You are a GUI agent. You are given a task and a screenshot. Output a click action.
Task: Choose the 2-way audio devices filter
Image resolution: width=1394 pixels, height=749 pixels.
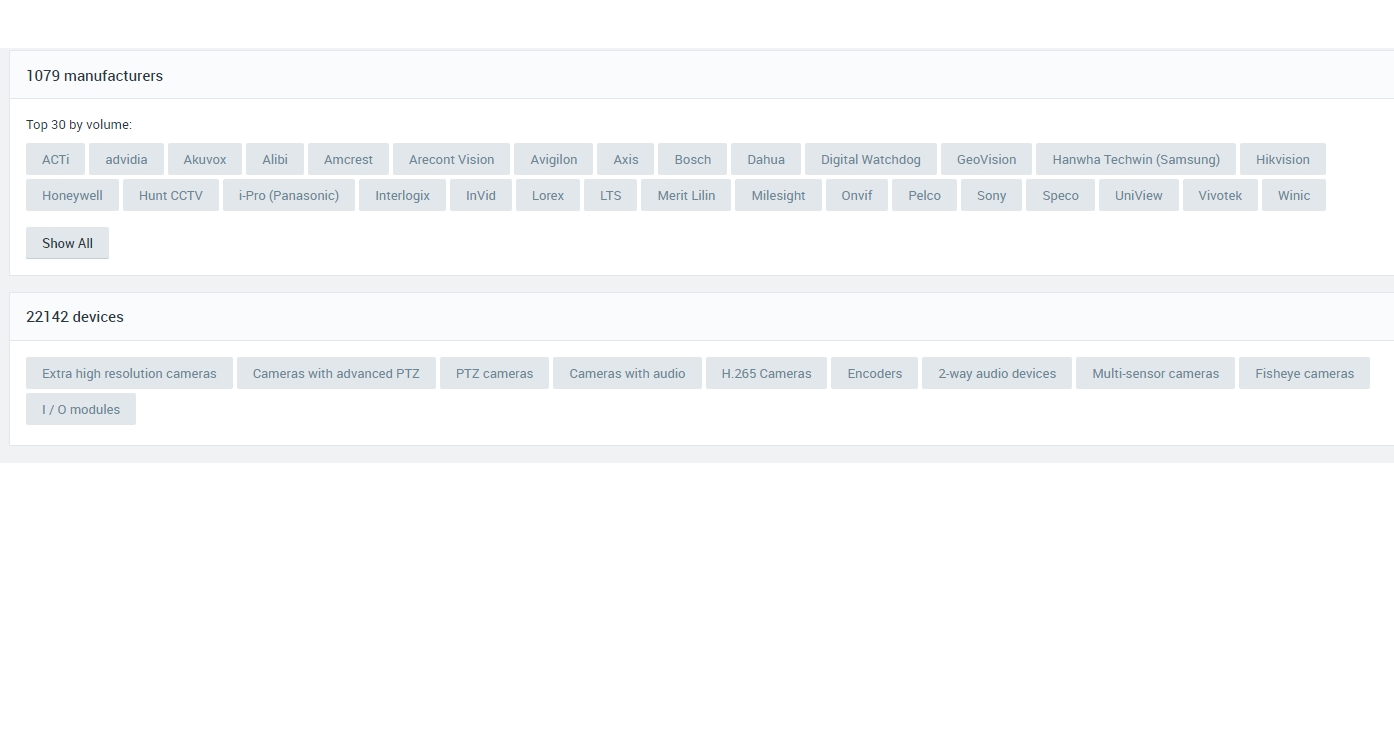pyautogui.click(x=996, y=373)
